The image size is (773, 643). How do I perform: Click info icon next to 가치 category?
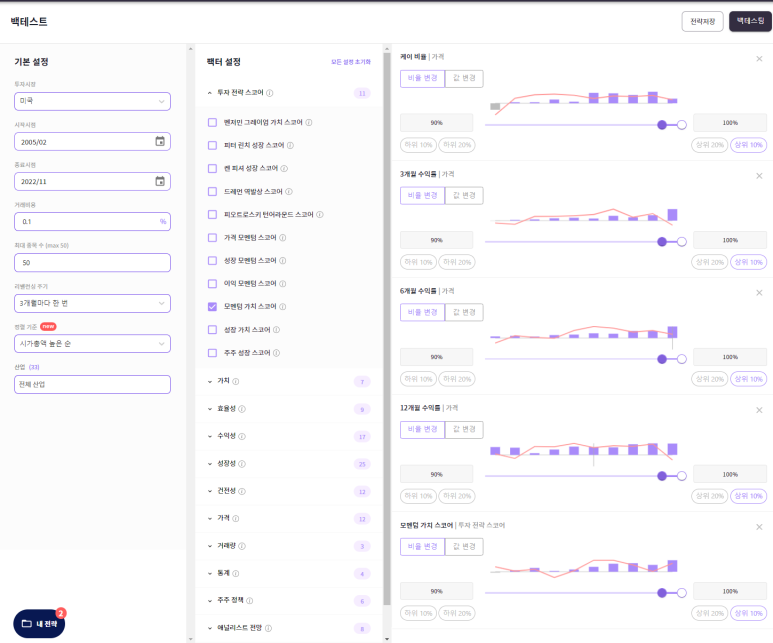(236, 381)
